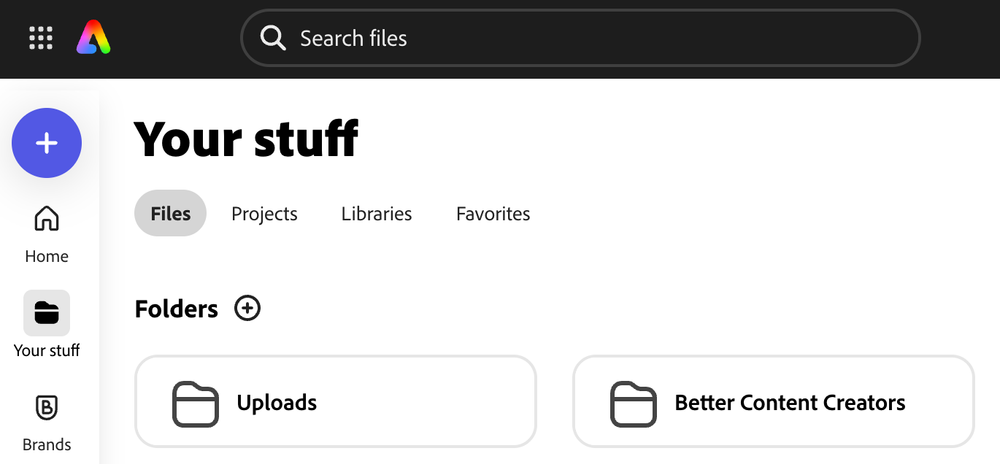Open Brands from the sidebar
The width and height of the screenshot is (1000, 464).
47,423
